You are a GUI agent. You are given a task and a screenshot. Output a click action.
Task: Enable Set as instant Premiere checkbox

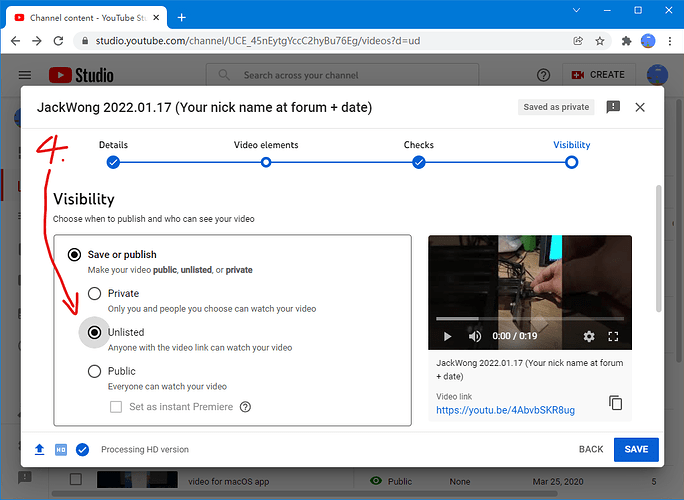coord(116,407)
